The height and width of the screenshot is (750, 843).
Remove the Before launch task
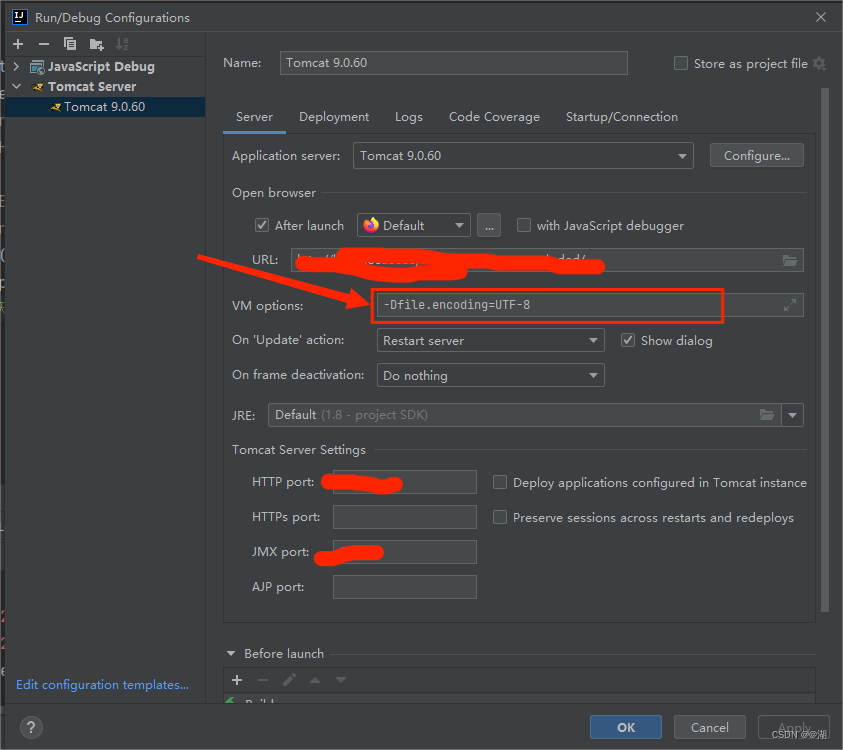click(263, 680)
